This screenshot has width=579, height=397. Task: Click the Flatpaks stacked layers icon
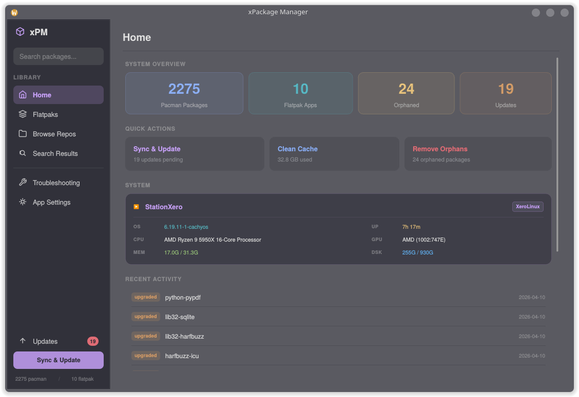tap(23, 114)
